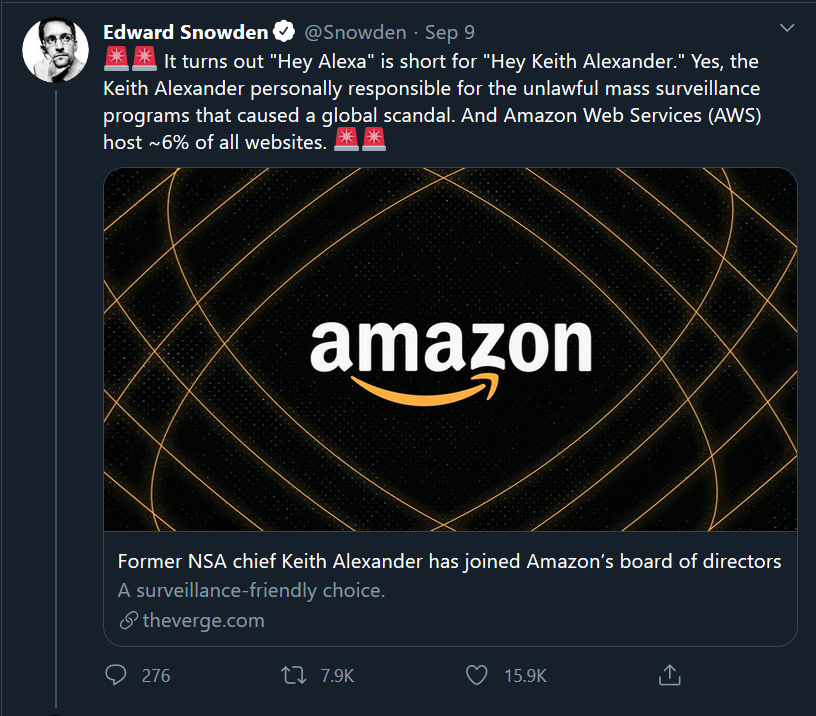Image resolution: width=816 pixels, height=716 pixels.
Task: Click the 'A surveillance-friendly choice.' description
Action: pyautogui.click(x=251, y=591)
